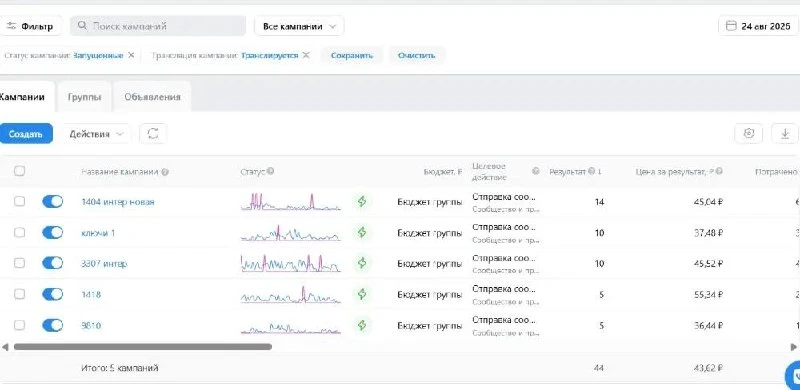
Task: Click the Сохранить filter button
Action: [x=352, y=55]
